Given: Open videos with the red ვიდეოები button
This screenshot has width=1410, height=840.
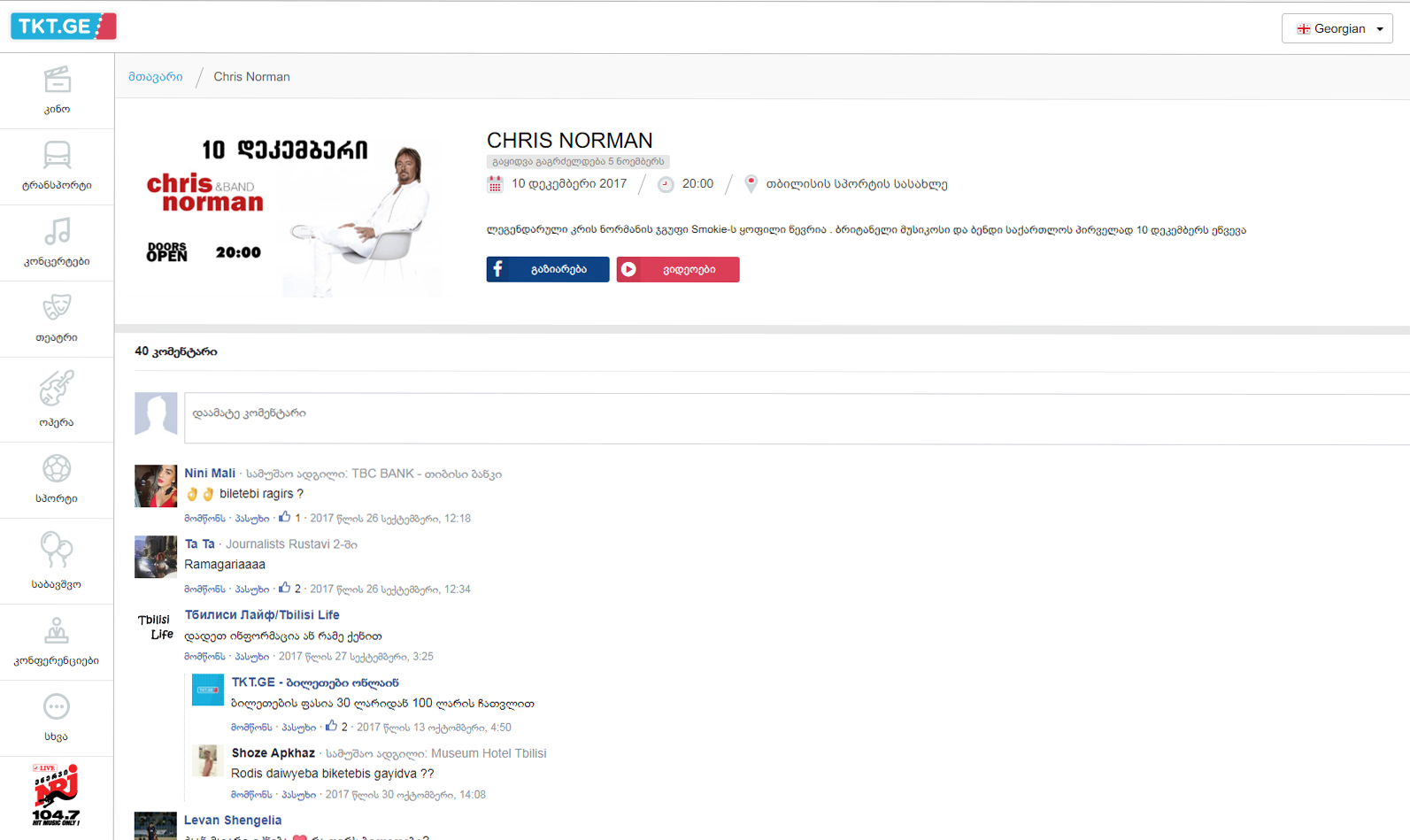Looking at the screenshot, I should [678, 269].
